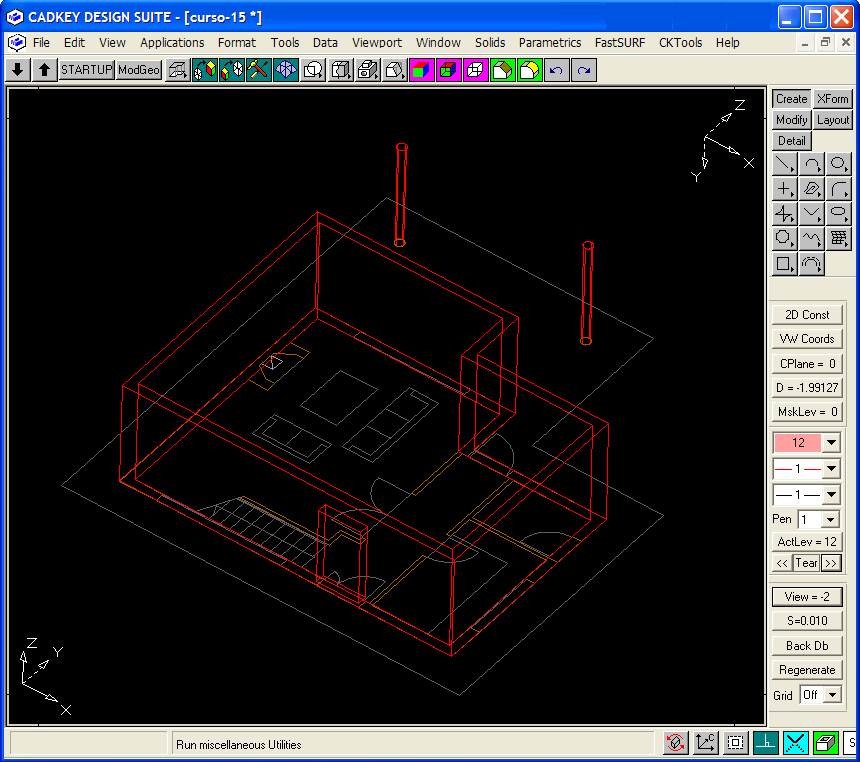
Task: Expand the Pen number dropdown
Action: [x=830, y=520]
